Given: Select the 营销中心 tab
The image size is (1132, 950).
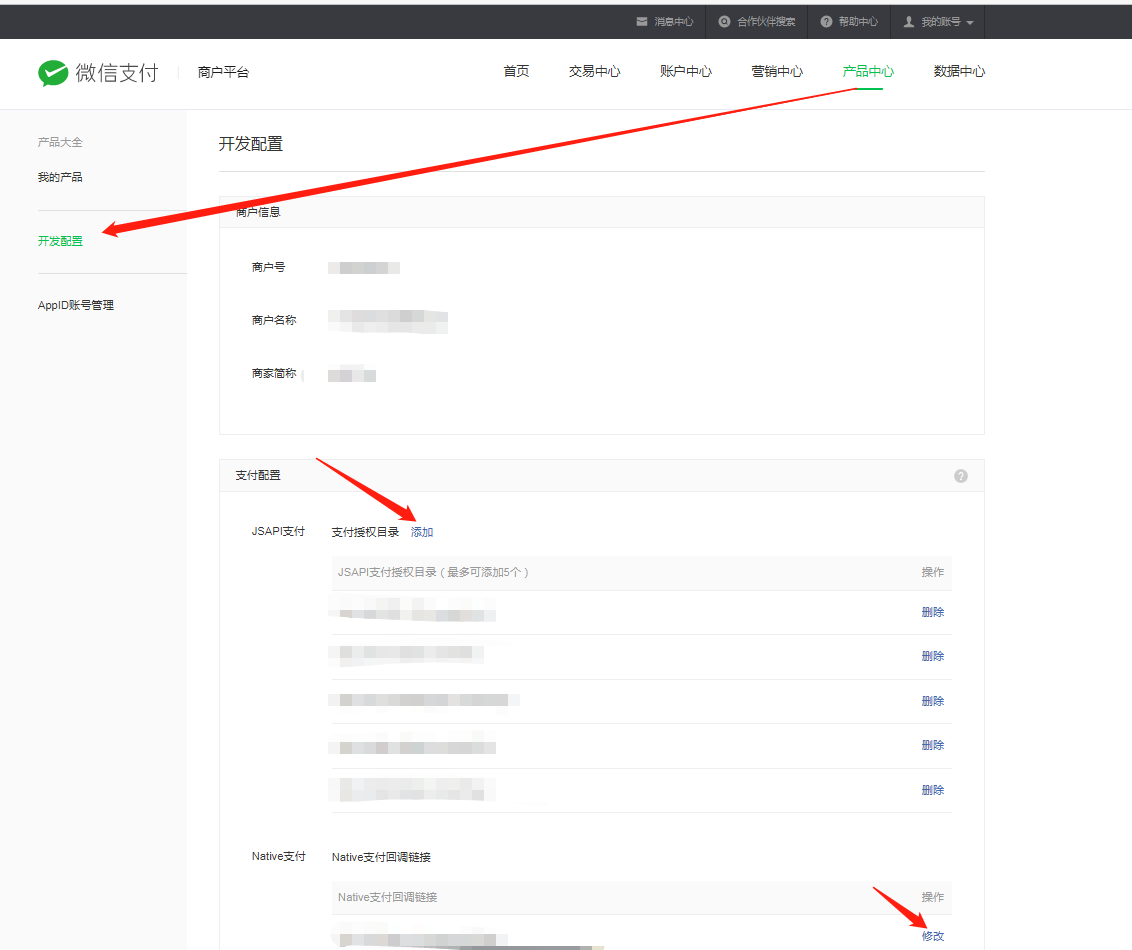Looking at the screenshot, I should click(777, 71).
